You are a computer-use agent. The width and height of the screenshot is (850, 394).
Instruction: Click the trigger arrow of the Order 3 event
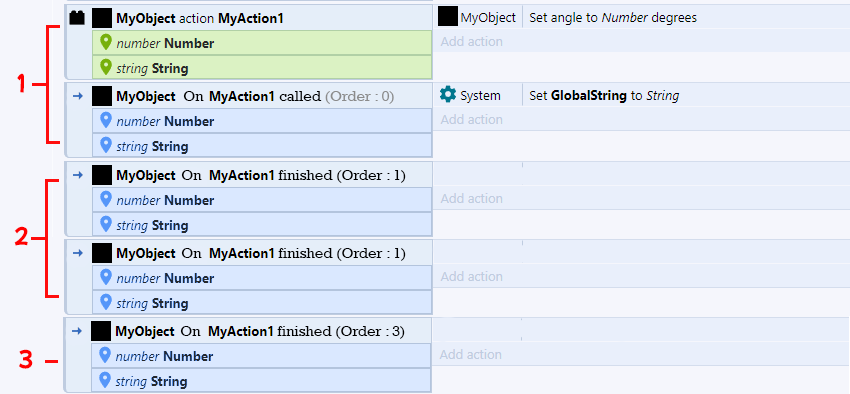coord(78,331)
